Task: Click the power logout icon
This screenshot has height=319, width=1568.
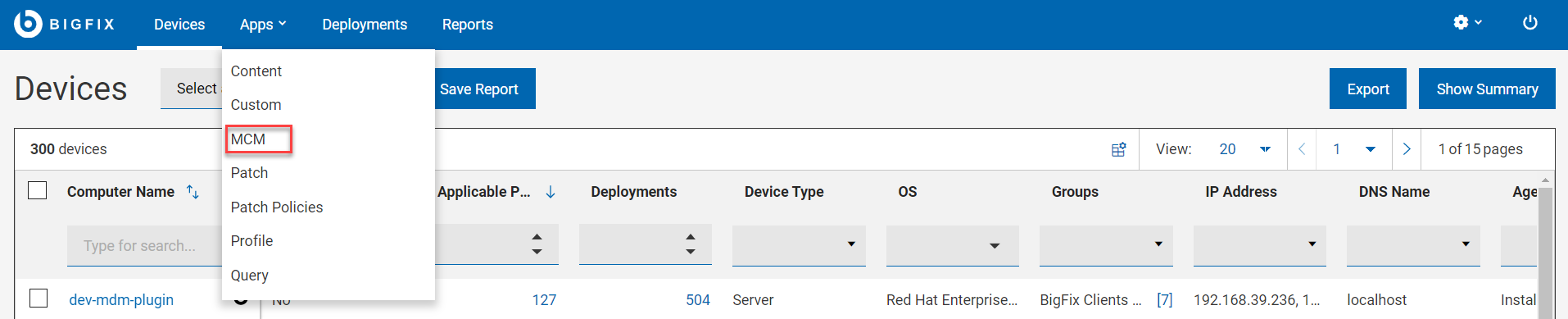Action: pyautogui.click(x=1529, y=23)
